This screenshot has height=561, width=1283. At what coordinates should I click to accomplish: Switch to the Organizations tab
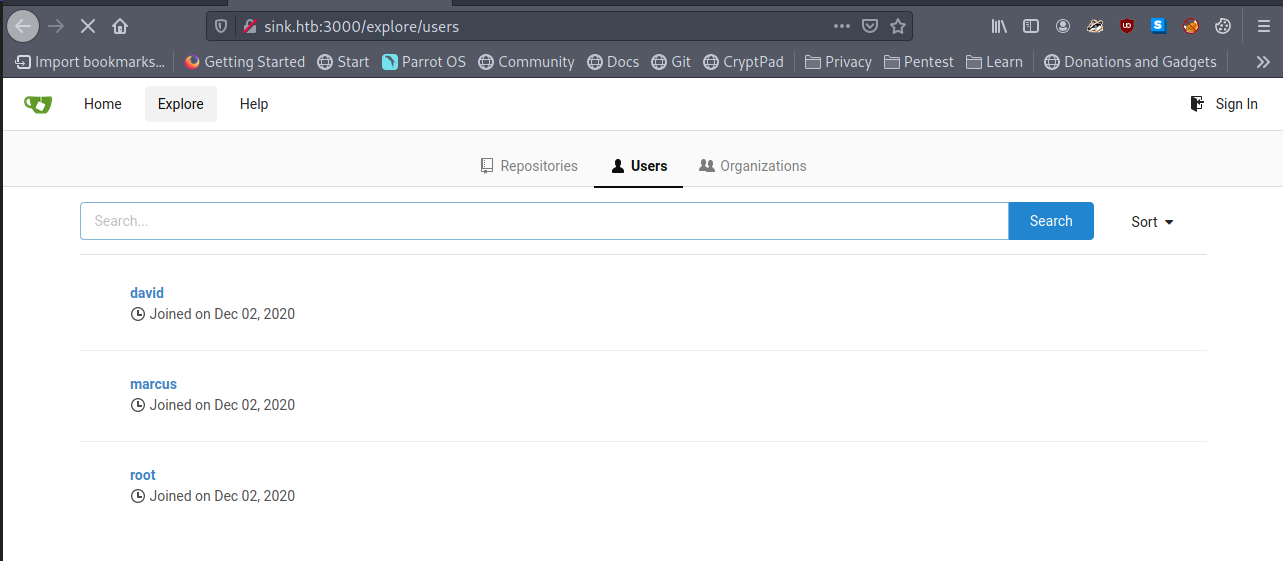tap(752, 166)
